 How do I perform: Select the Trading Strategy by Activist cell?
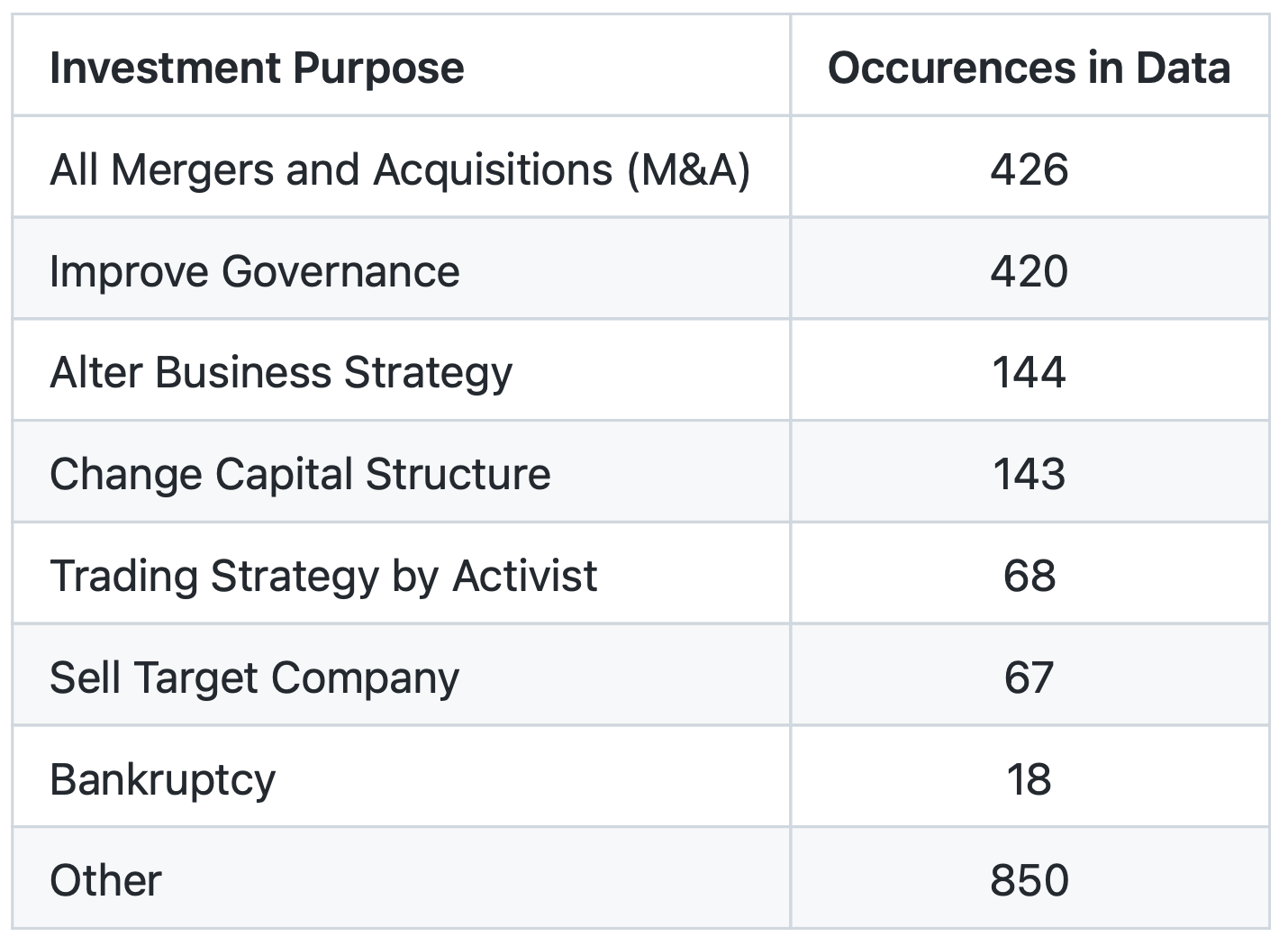(323, 577)
